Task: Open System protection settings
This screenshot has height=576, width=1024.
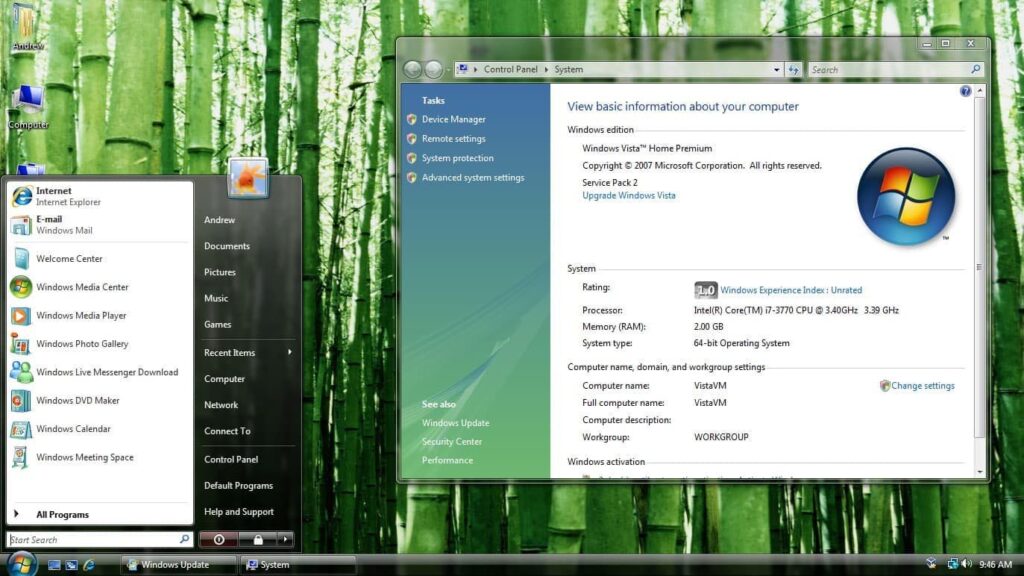Action: [458, 158]
